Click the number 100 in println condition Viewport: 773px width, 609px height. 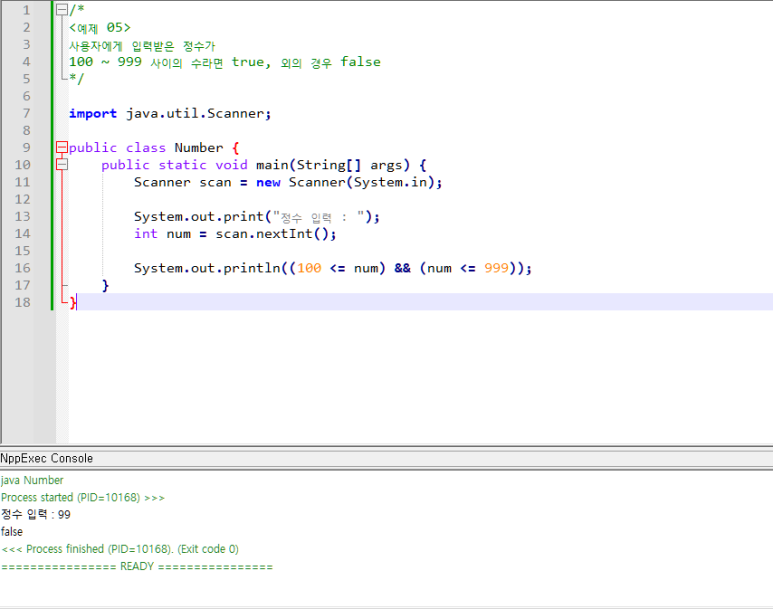coord(309,268)
